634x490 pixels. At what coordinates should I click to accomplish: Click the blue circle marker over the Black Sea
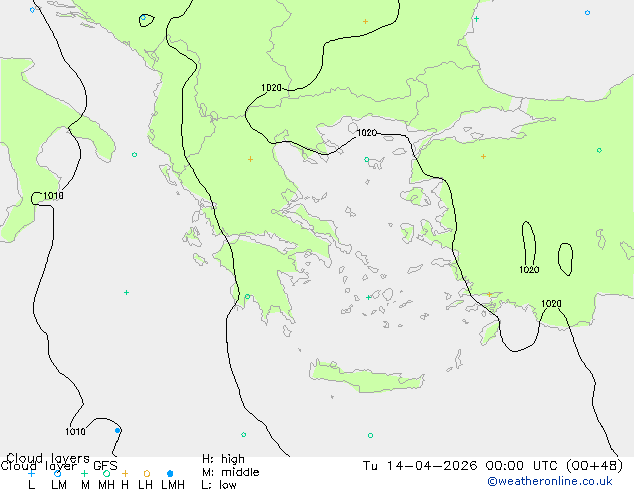pyautogui.click(x=587, y=13)
